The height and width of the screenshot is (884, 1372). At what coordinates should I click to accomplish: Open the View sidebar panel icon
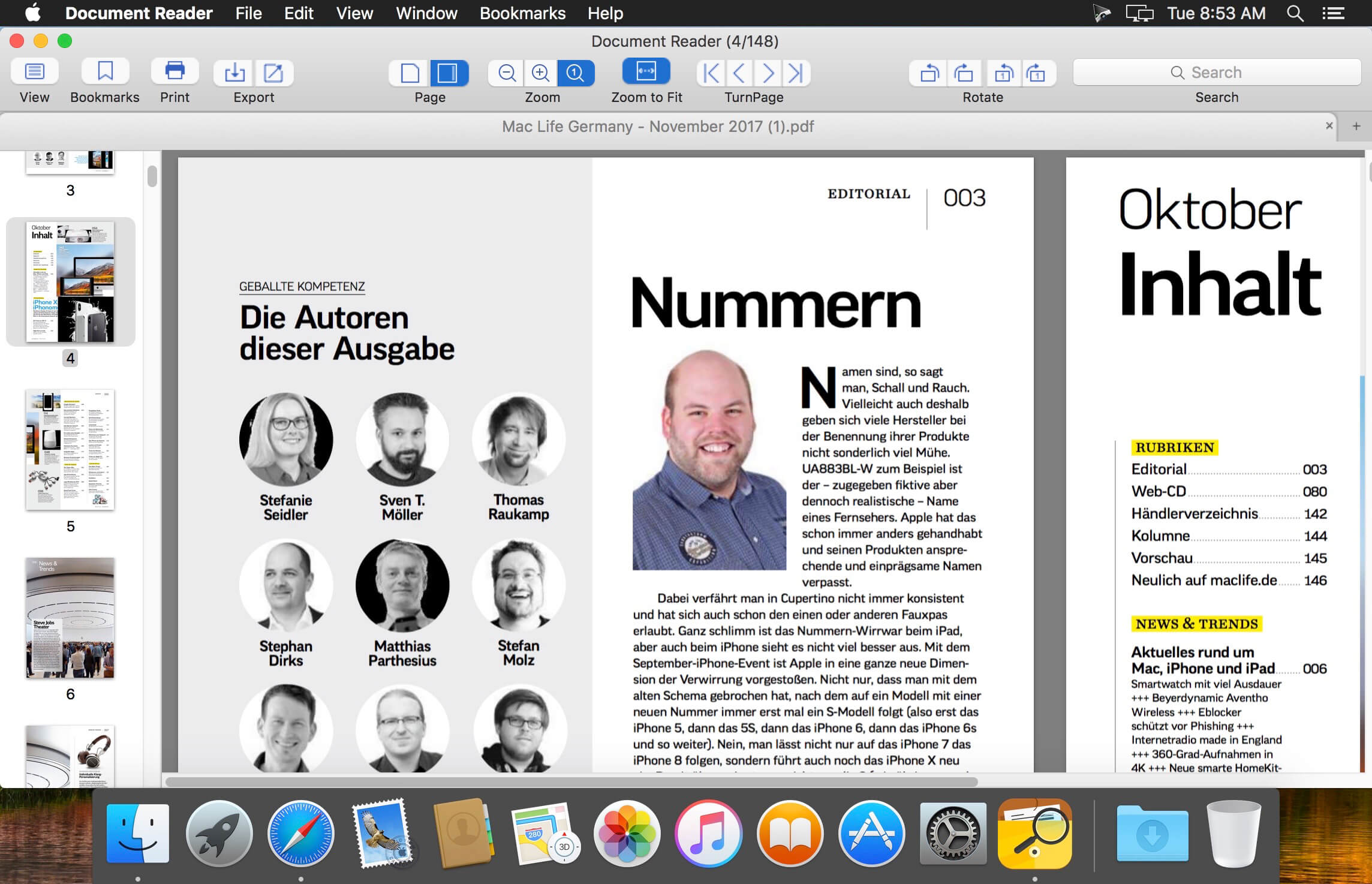pyautogui.click(x=34, y=72)
